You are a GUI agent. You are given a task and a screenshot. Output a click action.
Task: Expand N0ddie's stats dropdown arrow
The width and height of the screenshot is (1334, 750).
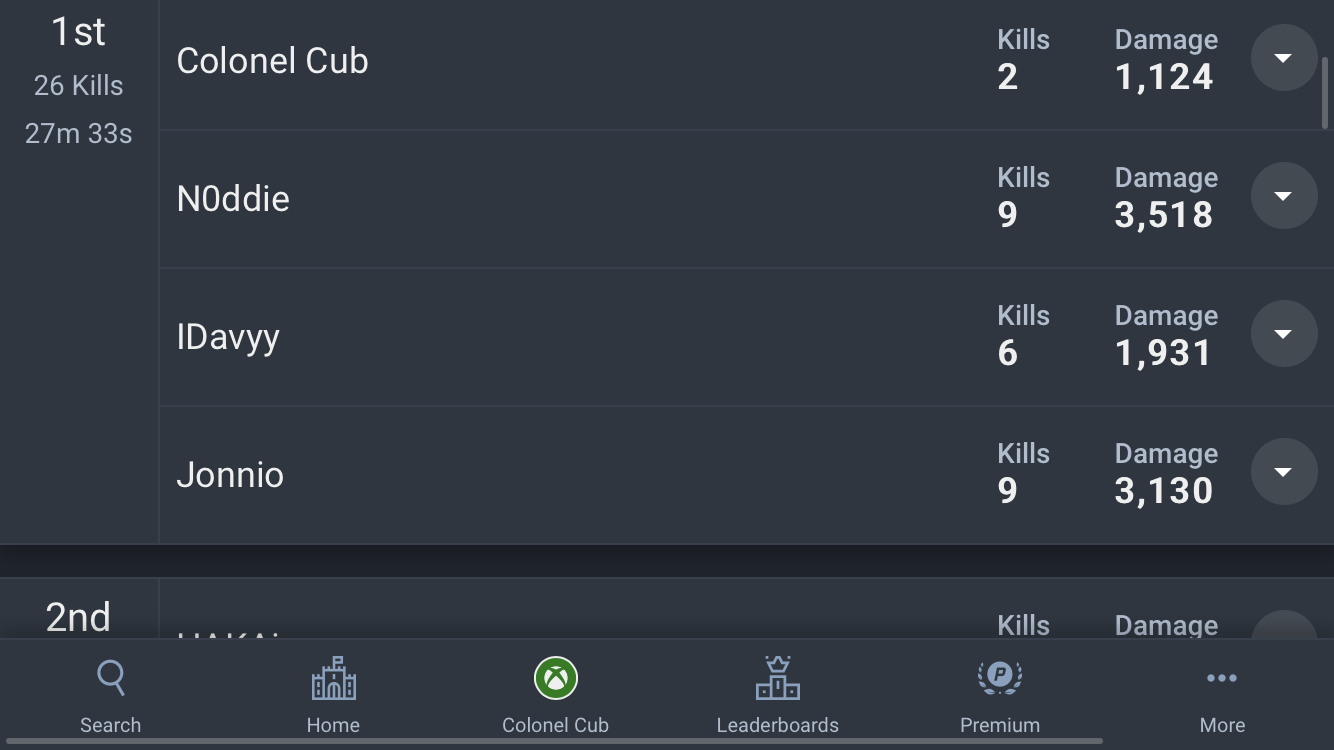1284,196
